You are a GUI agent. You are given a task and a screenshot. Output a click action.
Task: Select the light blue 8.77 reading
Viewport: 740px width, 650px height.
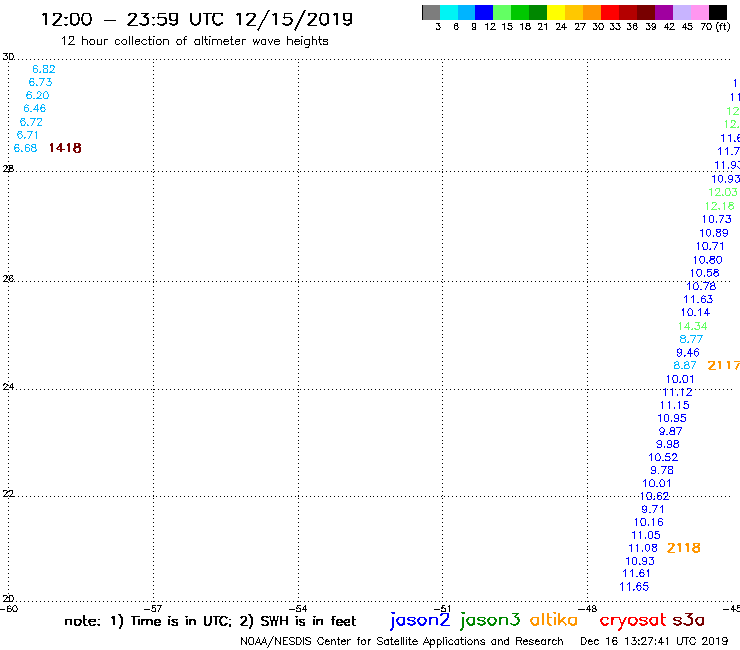(x=691, y=339)
